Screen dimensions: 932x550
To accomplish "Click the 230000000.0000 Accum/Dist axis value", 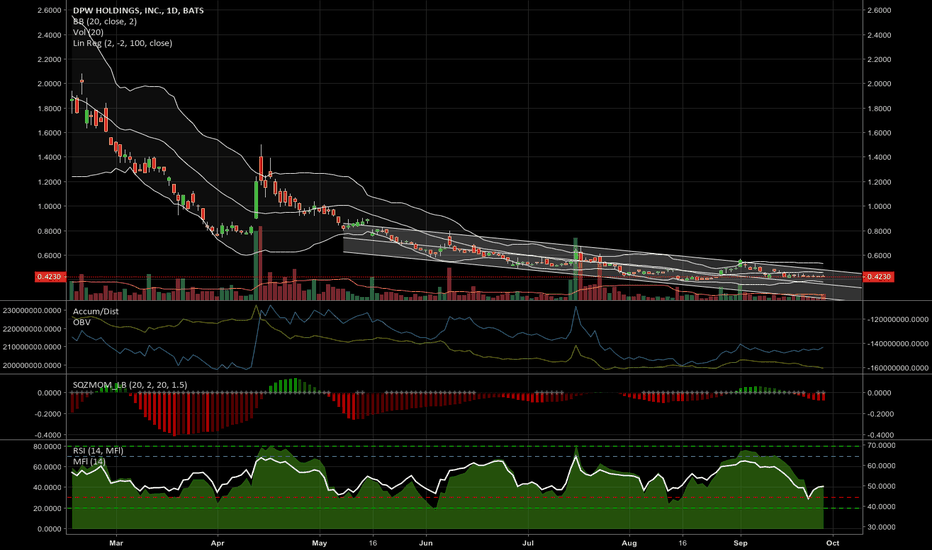I will tap(32, 310).
